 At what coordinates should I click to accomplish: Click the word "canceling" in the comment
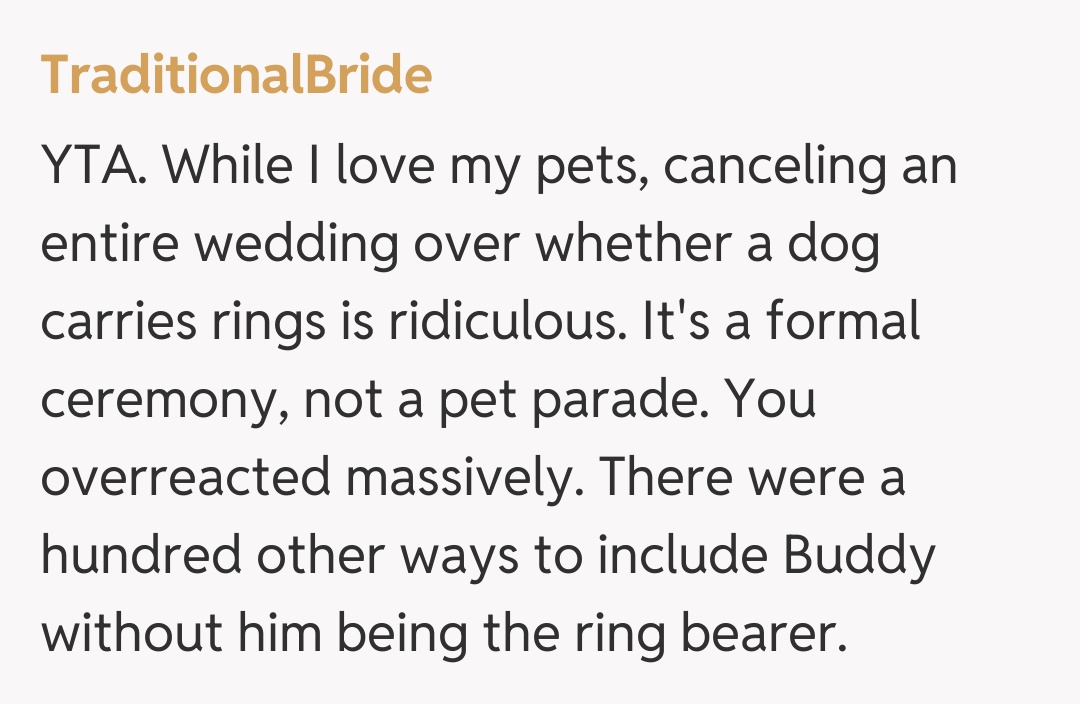pyautogui.click(x=774, y=167)
